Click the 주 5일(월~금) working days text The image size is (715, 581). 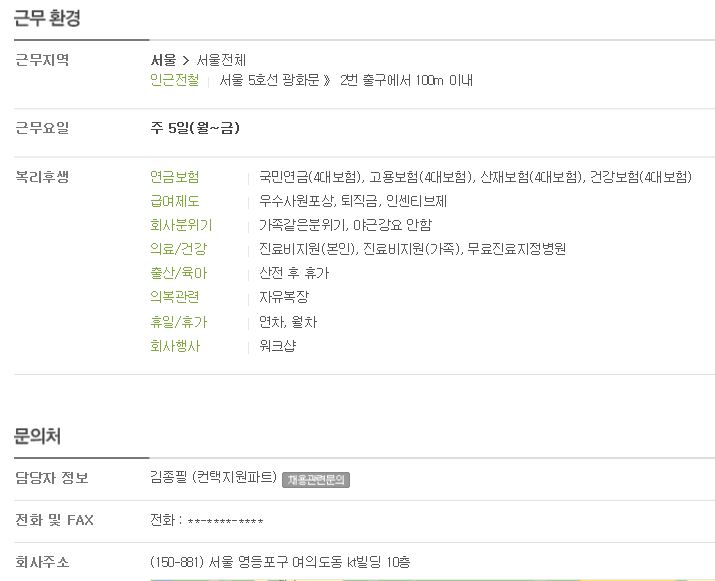pyautogui.click(x=195, y=128)
